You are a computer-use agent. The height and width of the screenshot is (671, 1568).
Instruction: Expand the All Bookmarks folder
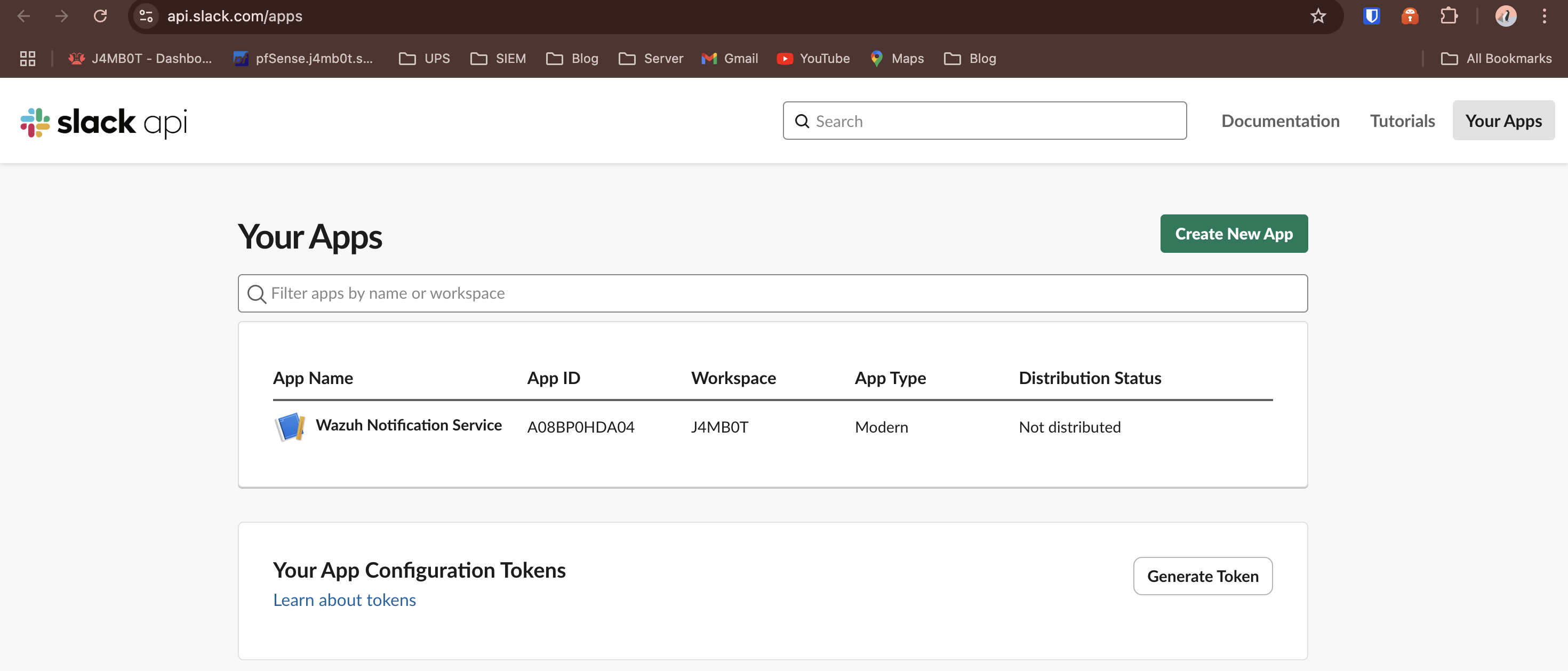1496,59
